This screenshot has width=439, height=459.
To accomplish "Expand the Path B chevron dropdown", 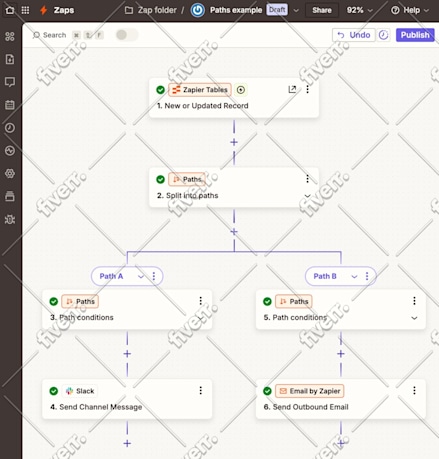I will tap(354, 276).
